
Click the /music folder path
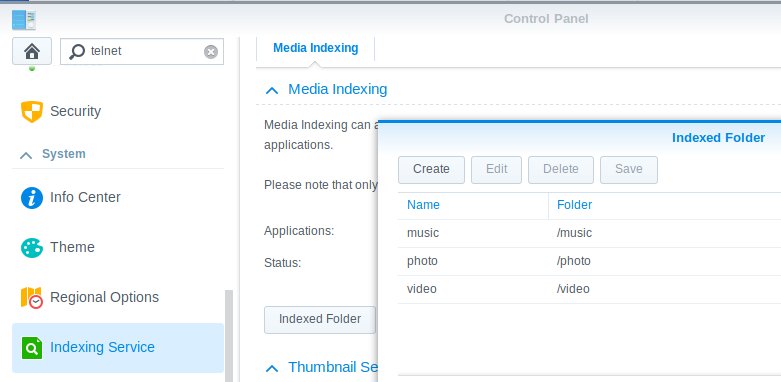click(574, 233)
